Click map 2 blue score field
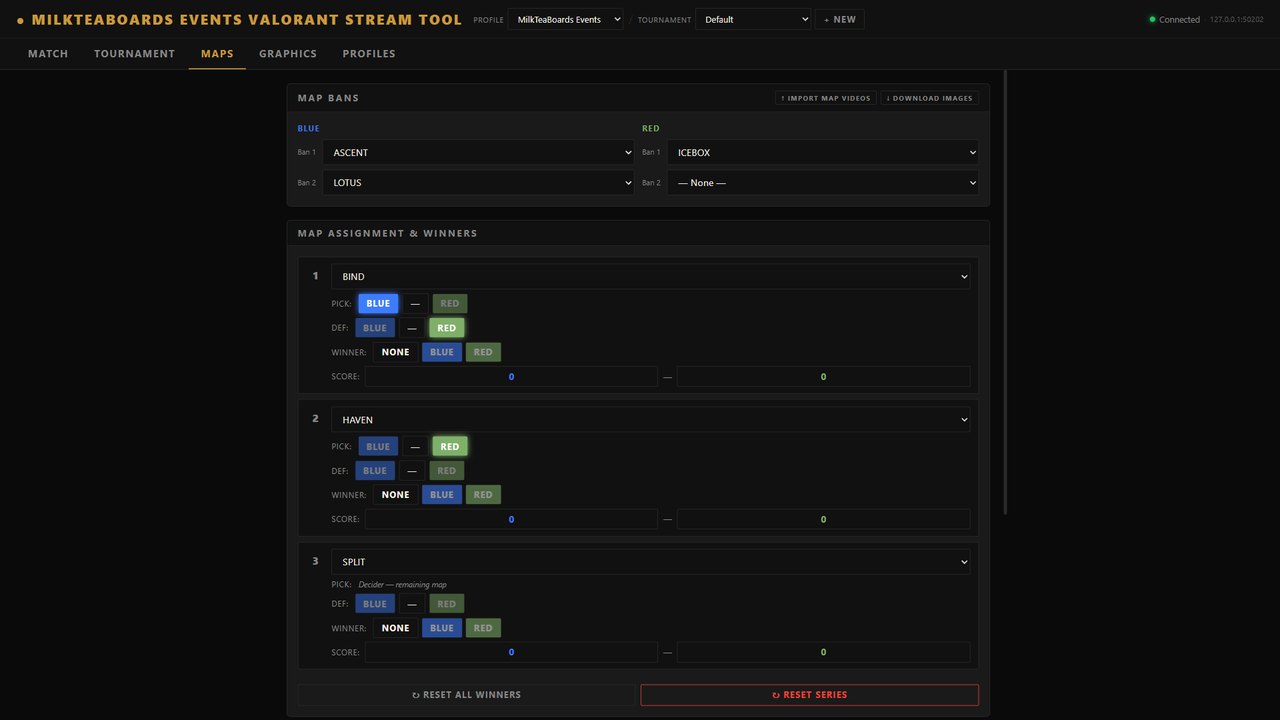The height and width of the screenshot is (720, 1280). click(x=511, y=520)
